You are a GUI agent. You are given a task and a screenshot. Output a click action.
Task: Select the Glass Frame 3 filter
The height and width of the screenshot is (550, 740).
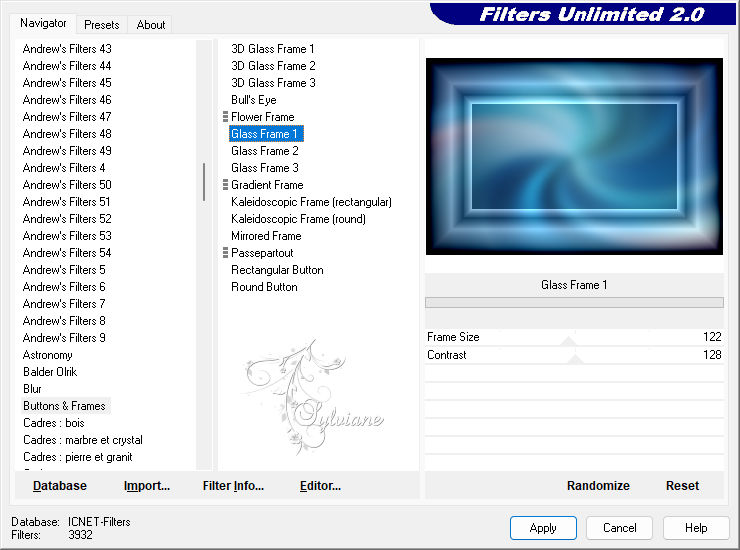pyautogui.click(x=264, y=168)
